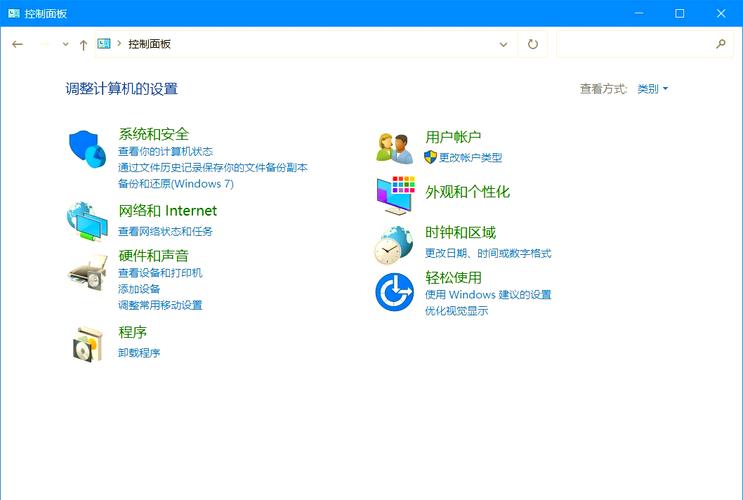Viewport: 743px width, 500px height.
Task: Open the 类别 view mode dropdown
Action: coord(652,89)
